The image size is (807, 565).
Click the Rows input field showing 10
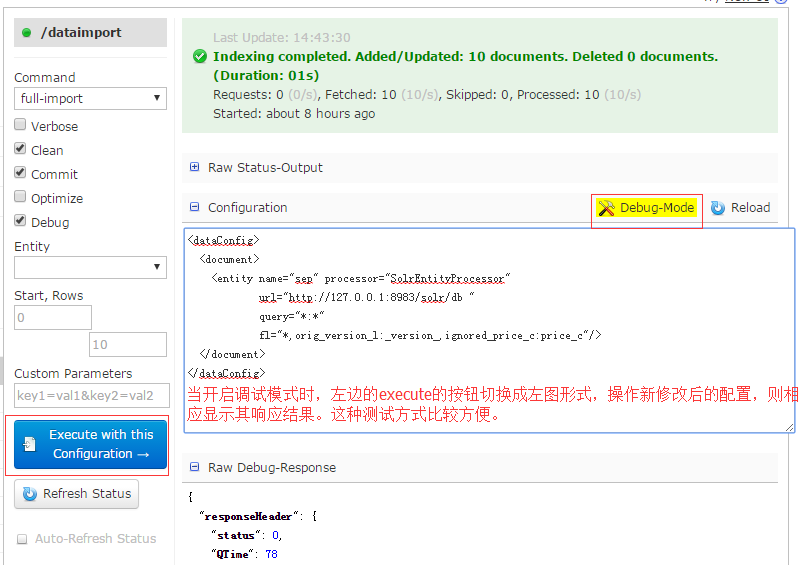[x=128, y=344]
